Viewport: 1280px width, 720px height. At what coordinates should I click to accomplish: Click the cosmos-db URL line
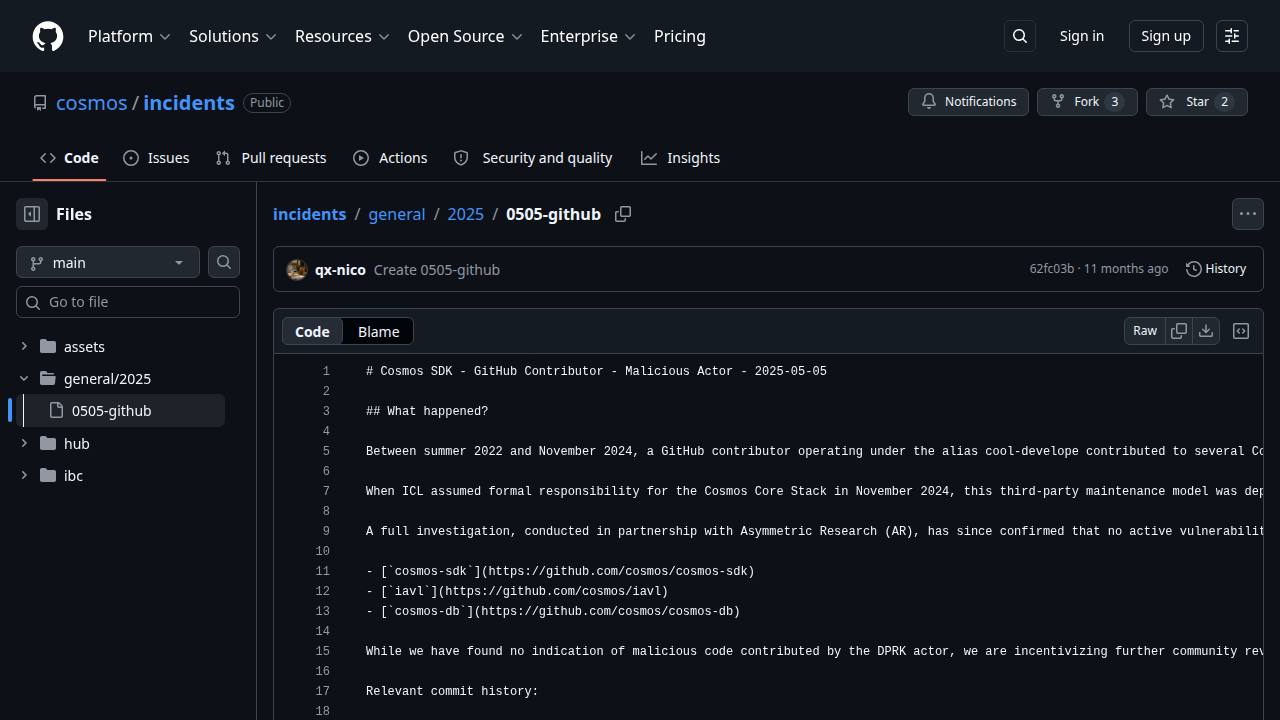tap(553, 611)
